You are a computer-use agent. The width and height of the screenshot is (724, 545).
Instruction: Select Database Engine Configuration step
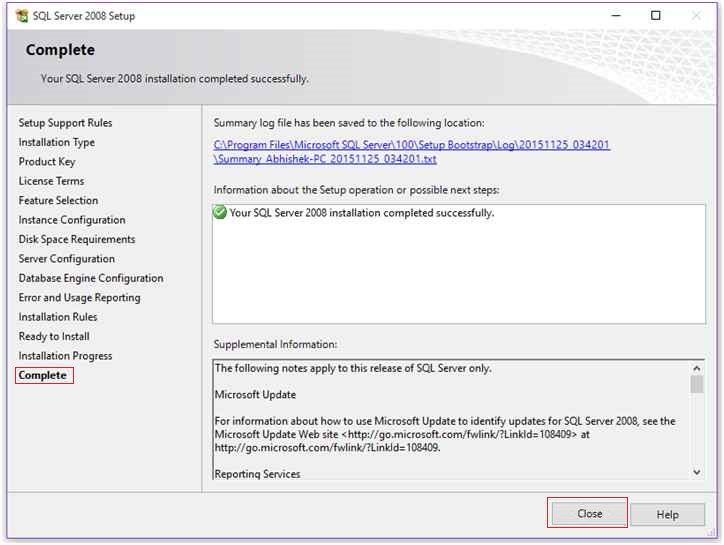(x=91, y=278)
